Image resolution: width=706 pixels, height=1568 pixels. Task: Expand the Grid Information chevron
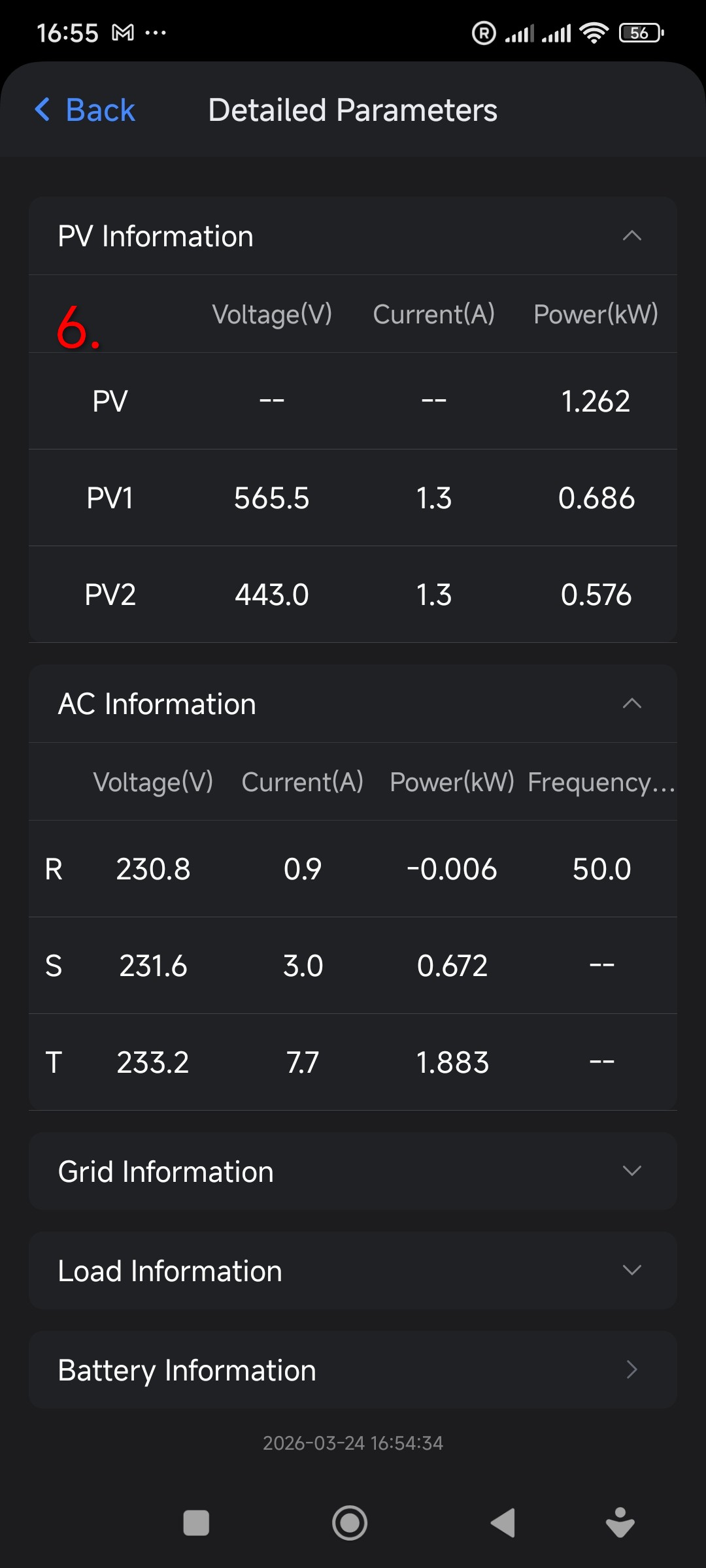tap(631, 1171)
